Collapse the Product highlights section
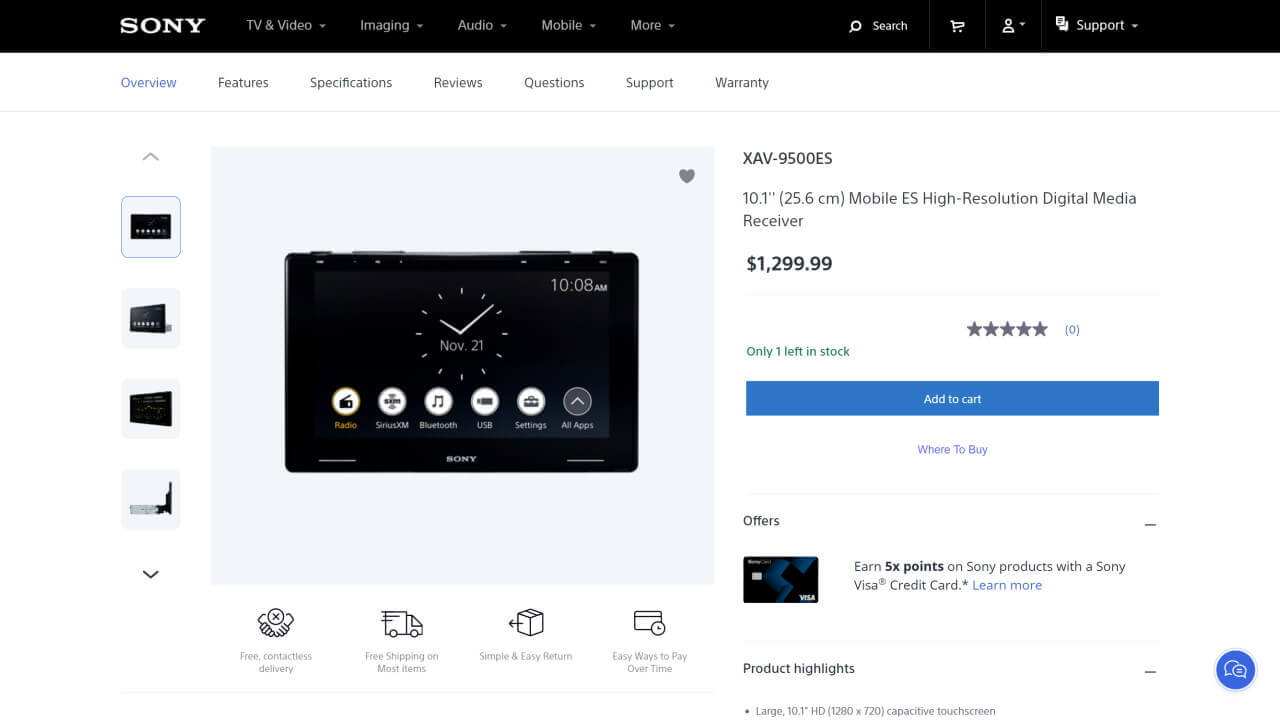1280x720 pixels. pyautogui.click(x=1150, y=672)
